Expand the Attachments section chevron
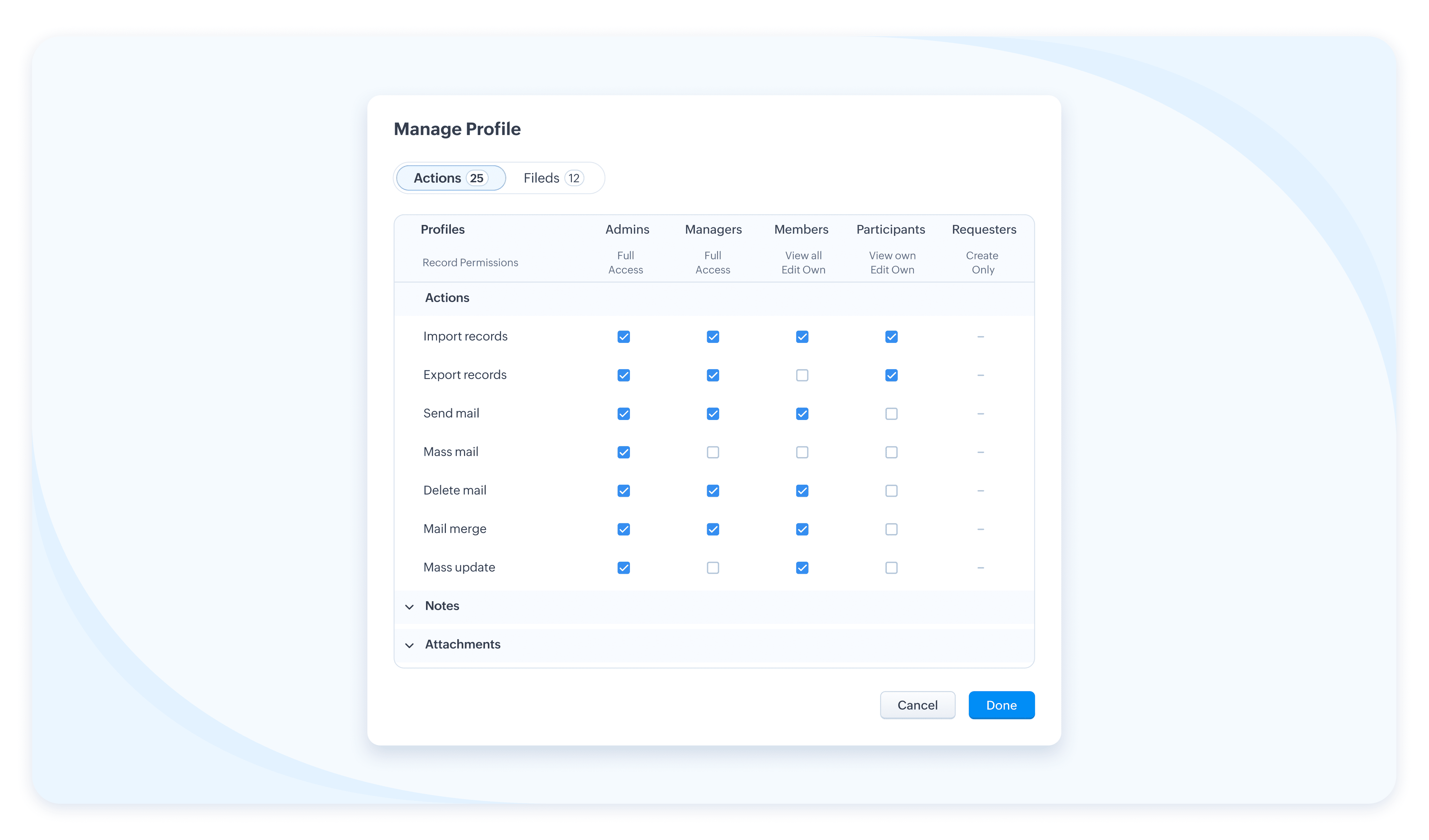The width and height of the screenshot is (1429, 840). click(409, 645)
